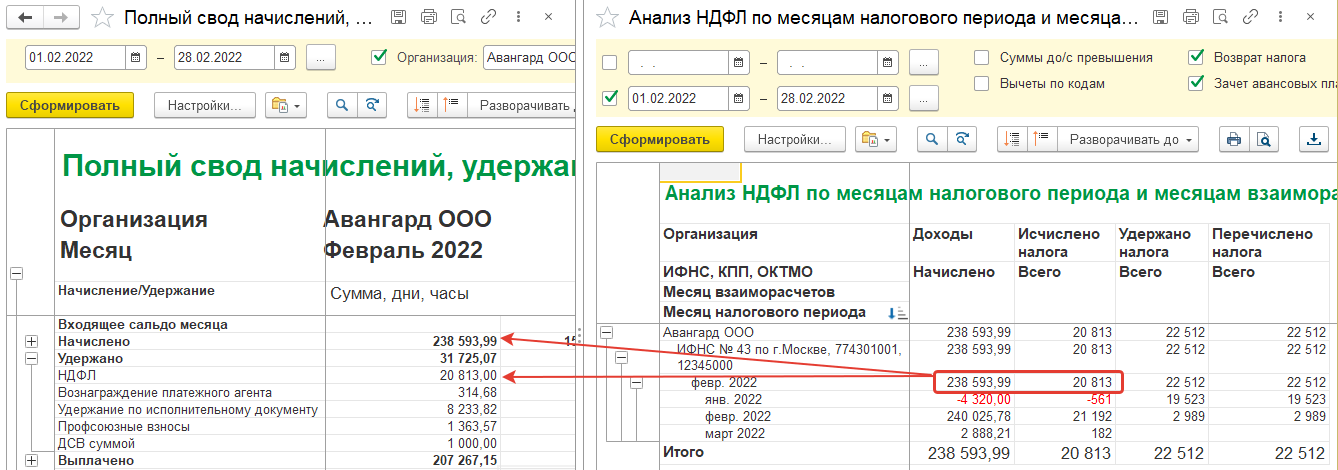Click Find magnifier in Анализ НДФЛ toolbar
The height and width of the screenshot is (470, 1338).
[x=932, y=140]
